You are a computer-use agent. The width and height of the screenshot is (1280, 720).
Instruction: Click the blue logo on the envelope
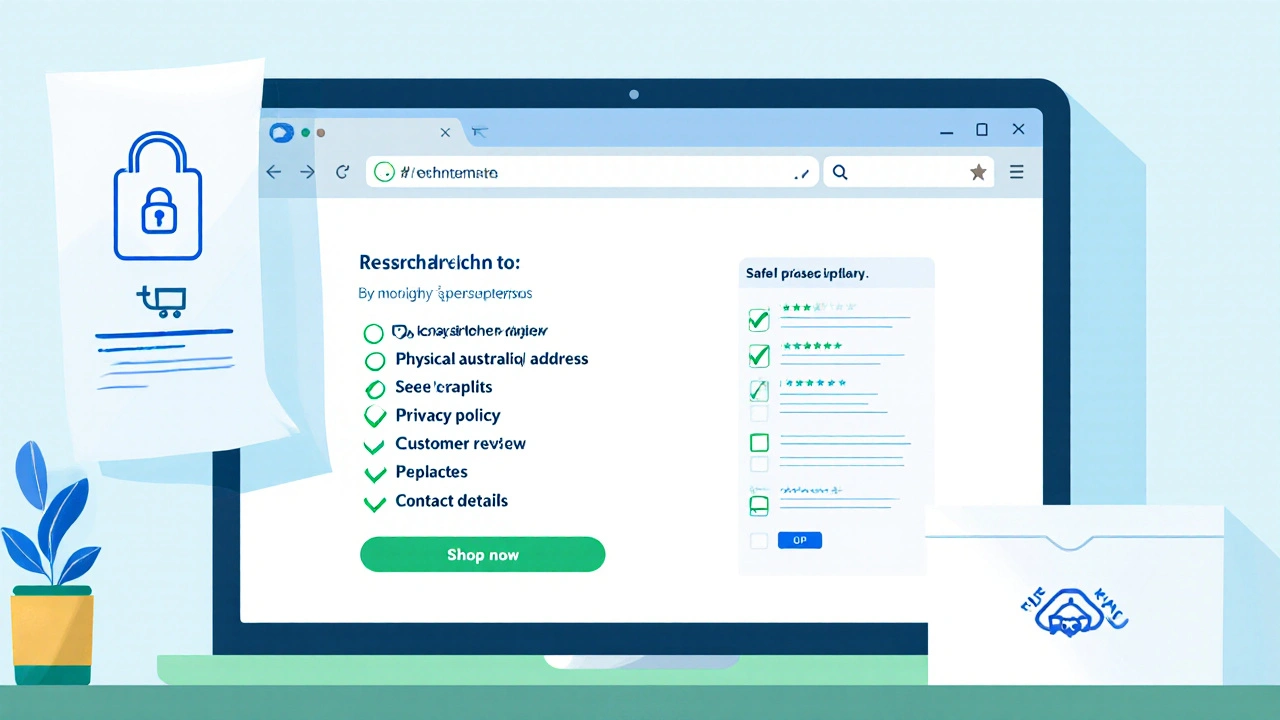(x=1071, y=610)
